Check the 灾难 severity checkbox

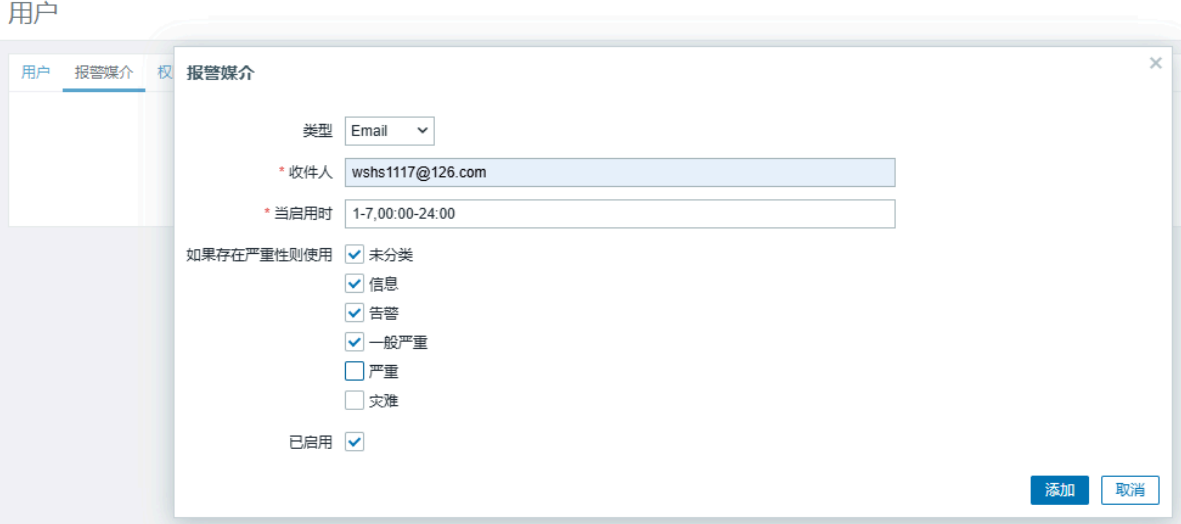click(354, 401)
